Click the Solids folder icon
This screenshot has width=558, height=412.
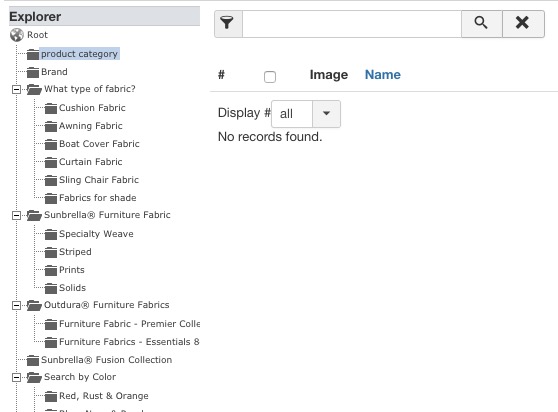coord(51,288)
